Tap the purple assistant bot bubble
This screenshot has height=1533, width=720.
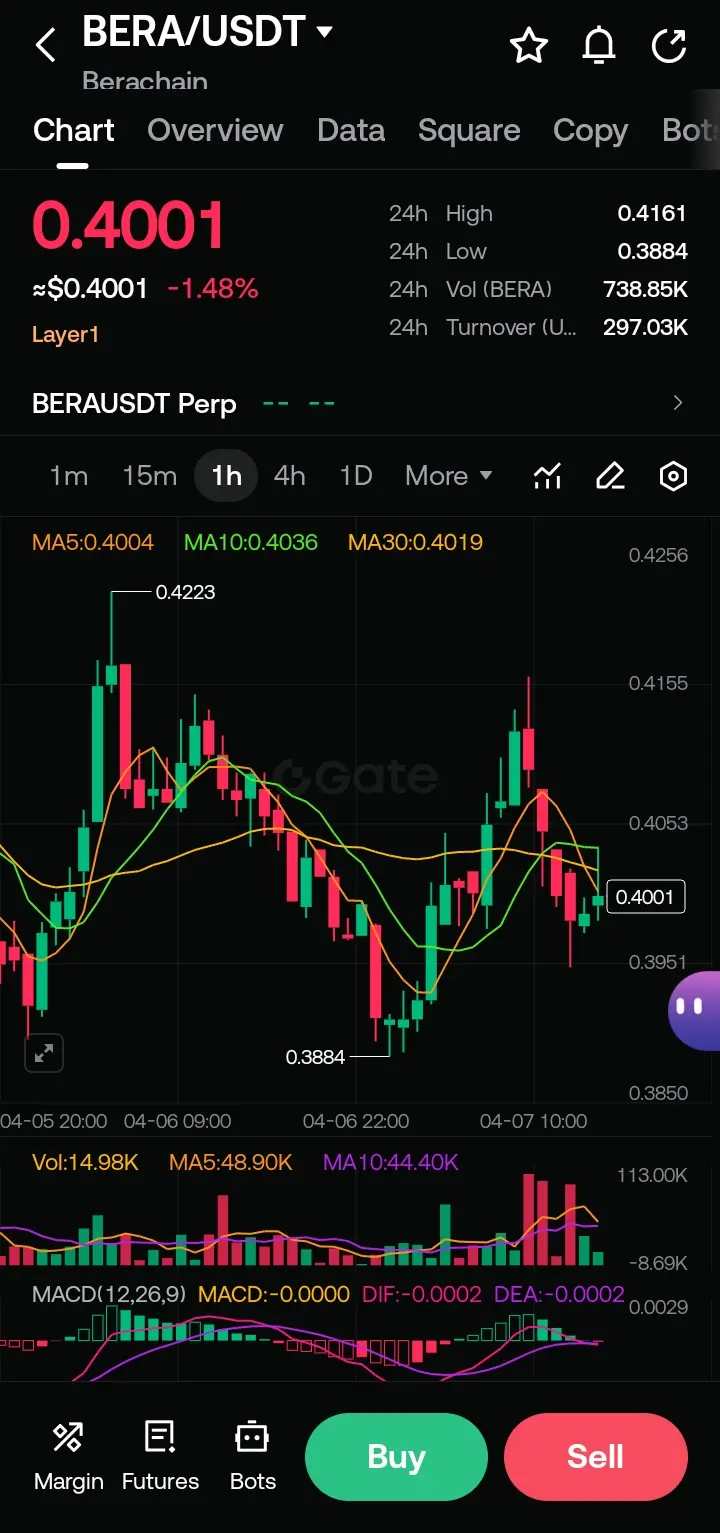point(694,1010)
